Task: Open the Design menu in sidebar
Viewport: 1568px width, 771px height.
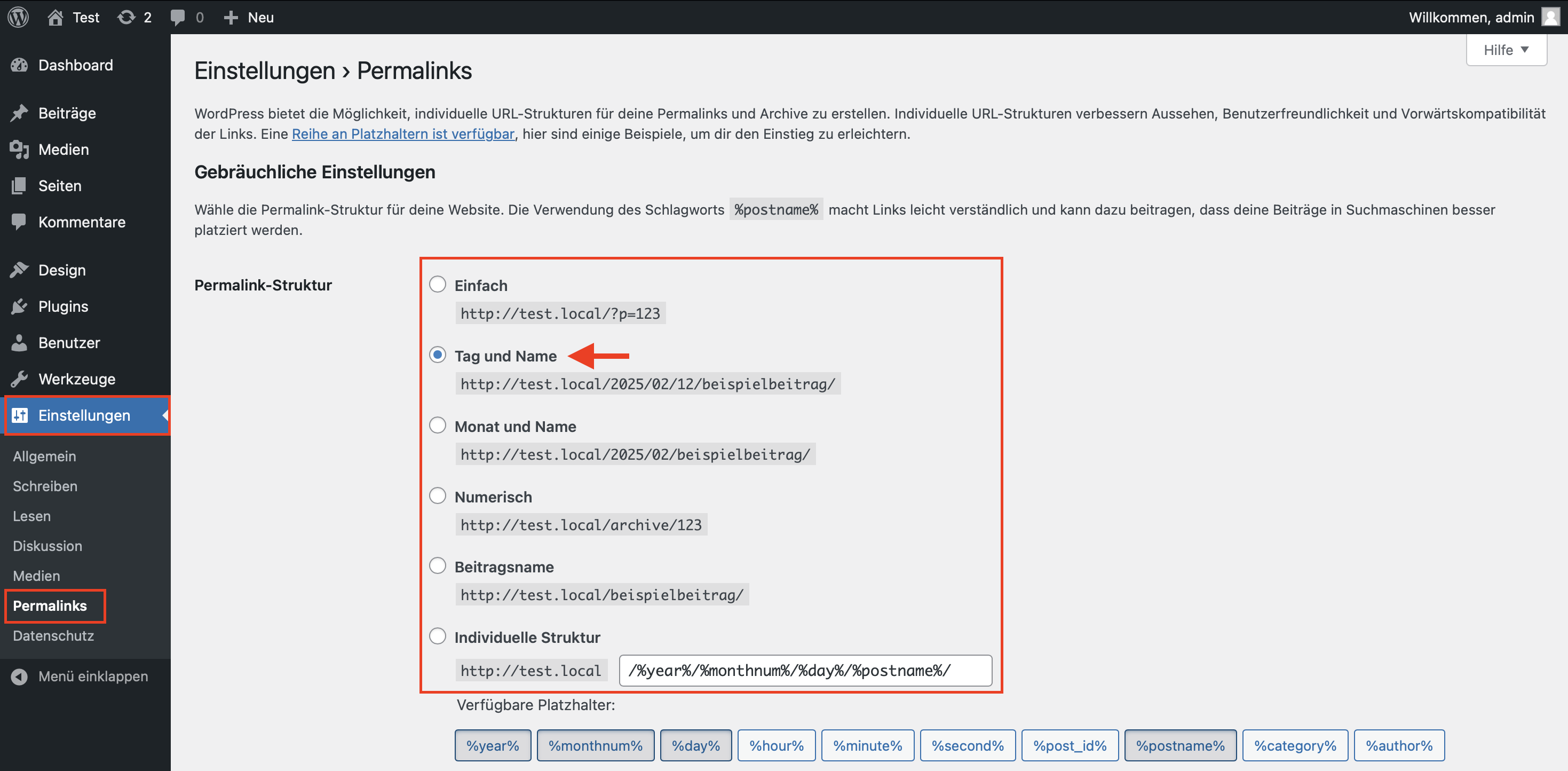Action: pos(62,270)
